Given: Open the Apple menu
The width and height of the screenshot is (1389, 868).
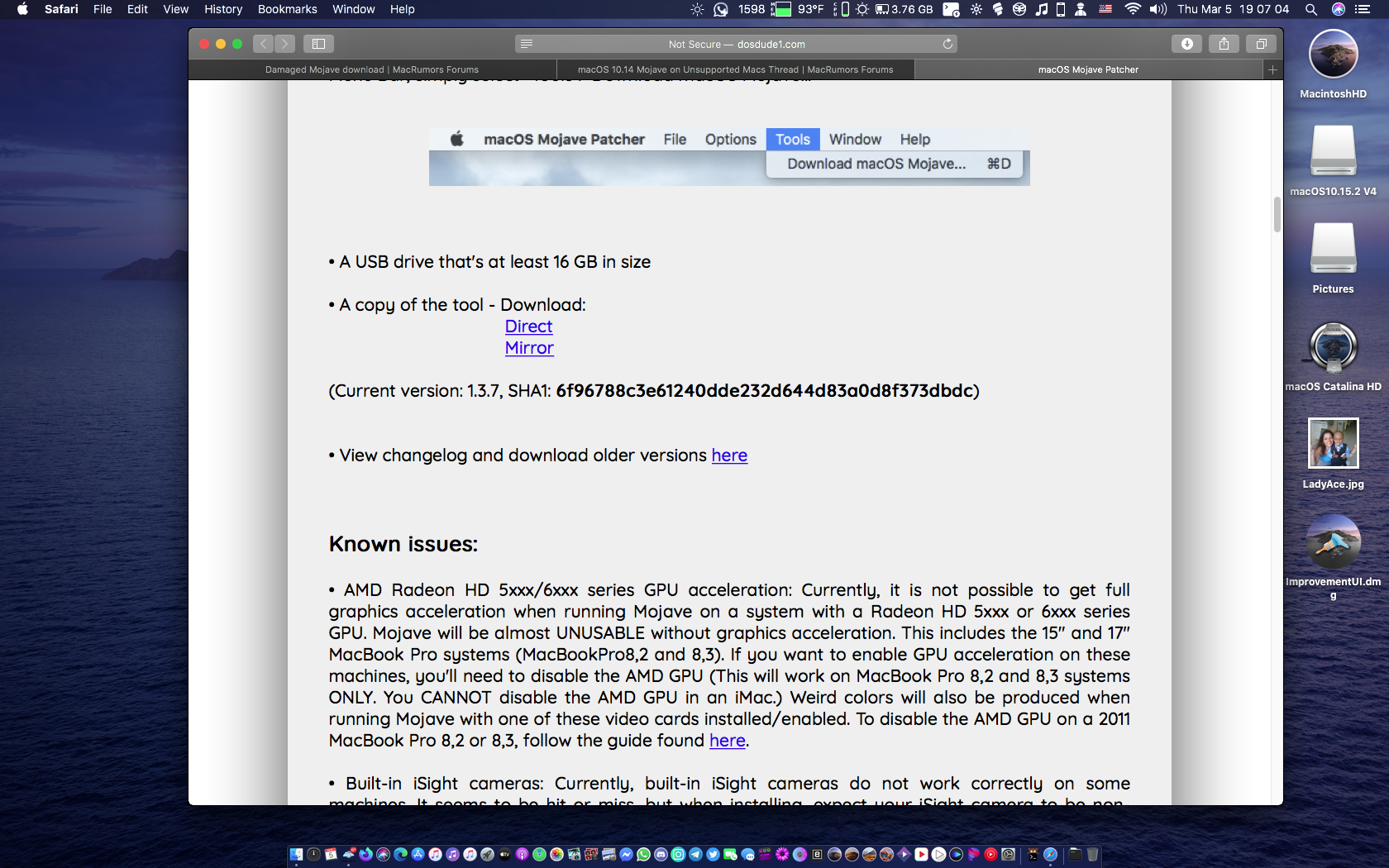Looking at the screenshot, I should click(22, 9).
